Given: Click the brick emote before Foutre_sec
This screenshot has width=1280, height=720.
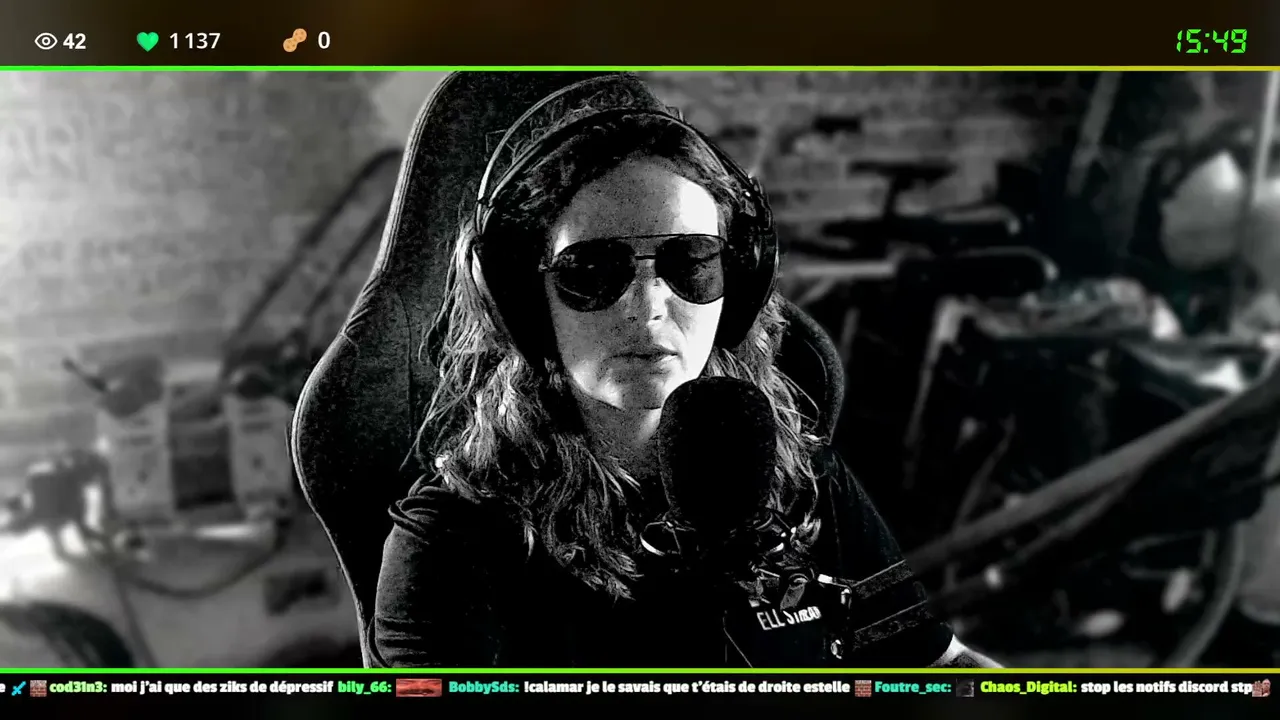Looking at the screenshot, I should (863, 688).
